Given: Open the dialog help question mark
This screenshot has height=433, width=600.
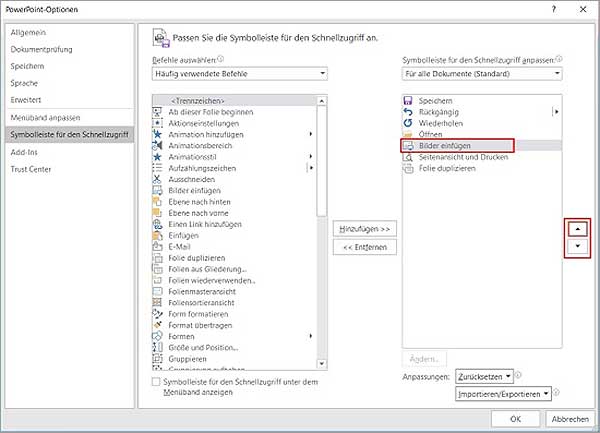Looking at the screenshot, I should [x=554, y=9].
